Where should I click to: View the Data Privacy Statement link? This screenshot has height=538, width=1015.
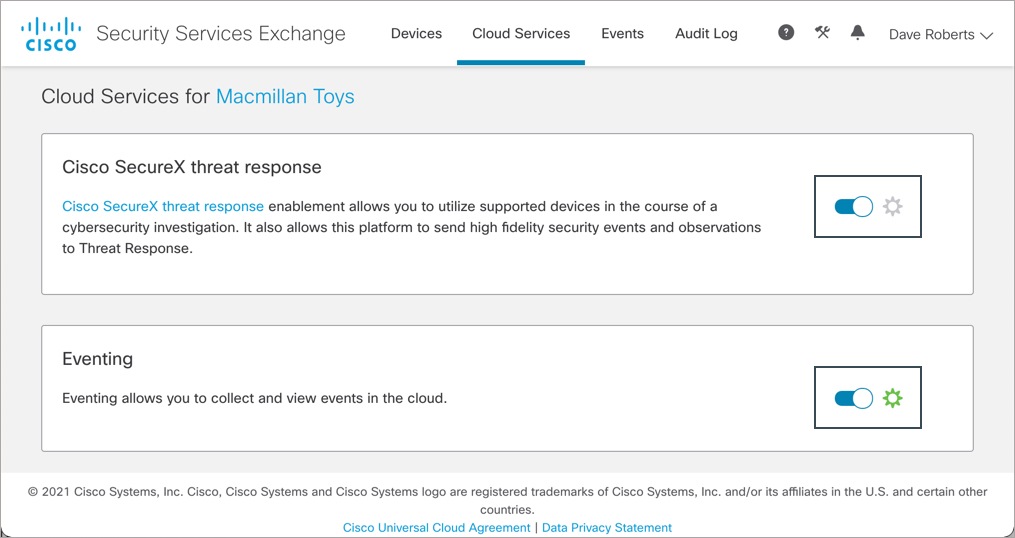pos(607,528)
